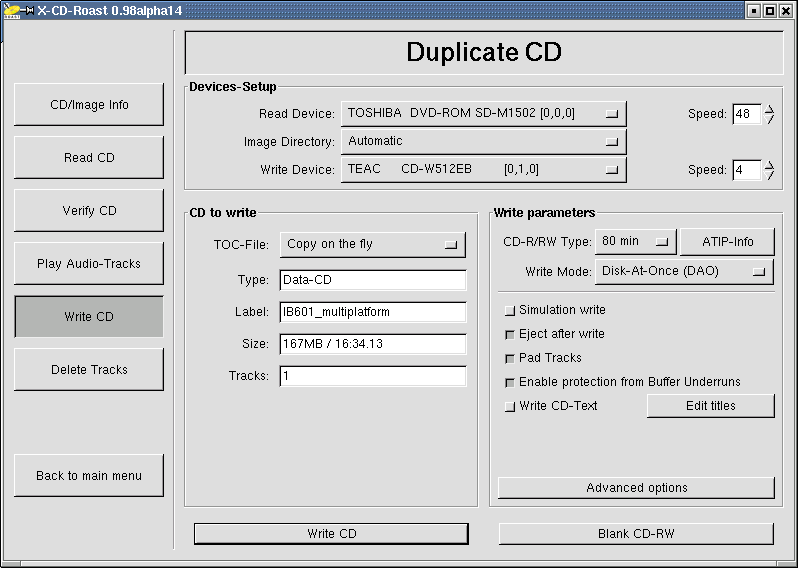Increase the read speed with up arrow
Image resolution: width=798 pixels, height=568 pixels.
(x=769, y=109)
